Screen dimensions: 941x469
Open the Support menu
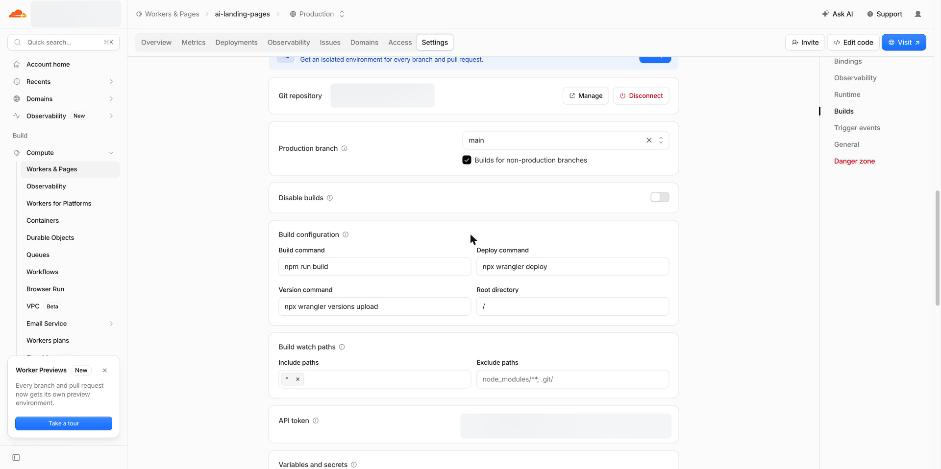click(x=885, y=14)
